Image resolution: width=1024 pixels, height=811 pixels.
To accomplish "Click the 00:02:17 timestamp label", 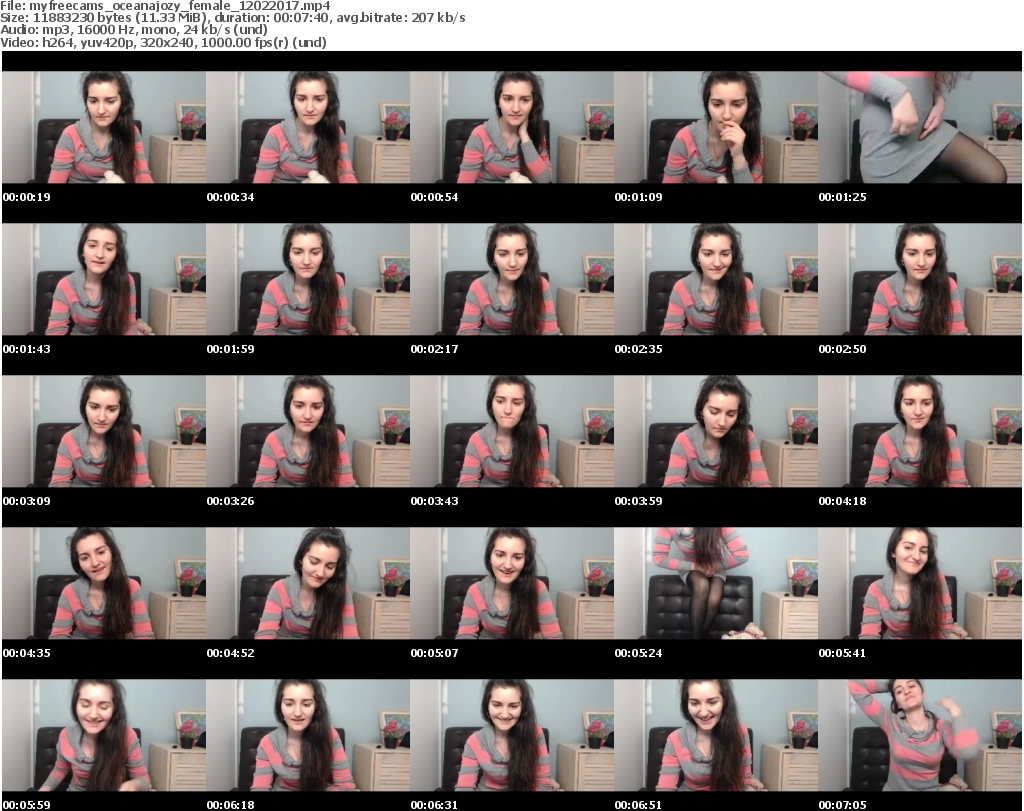I will (x=434, y=349).
